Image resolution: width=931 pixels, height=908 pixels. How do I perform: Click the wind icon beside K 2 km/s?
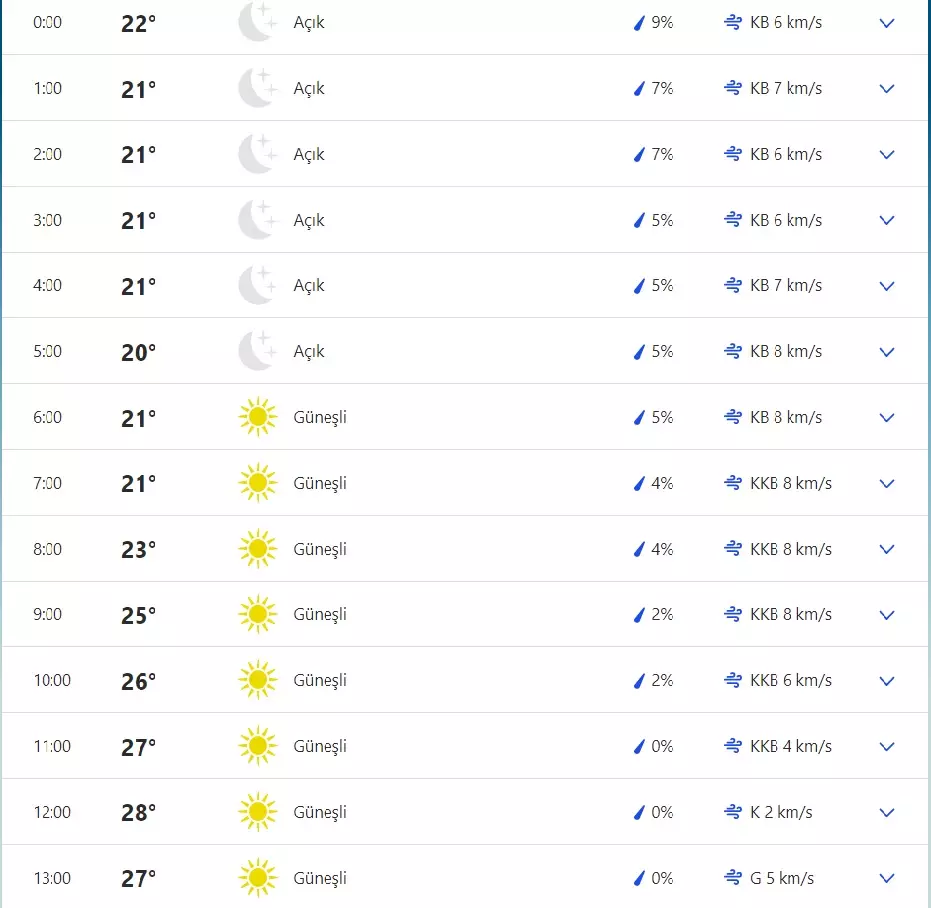tap(732, 812)
